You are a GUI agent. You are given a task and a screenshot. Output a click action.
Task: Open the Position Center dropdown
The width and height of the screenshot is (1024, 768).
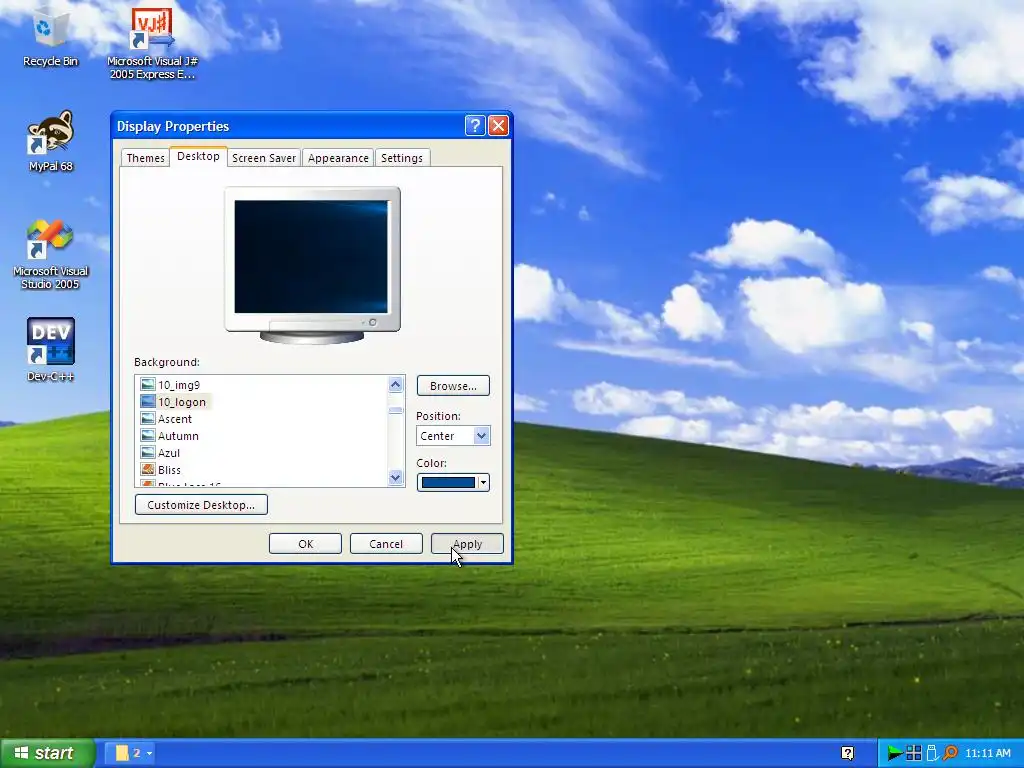pos(453,436)
